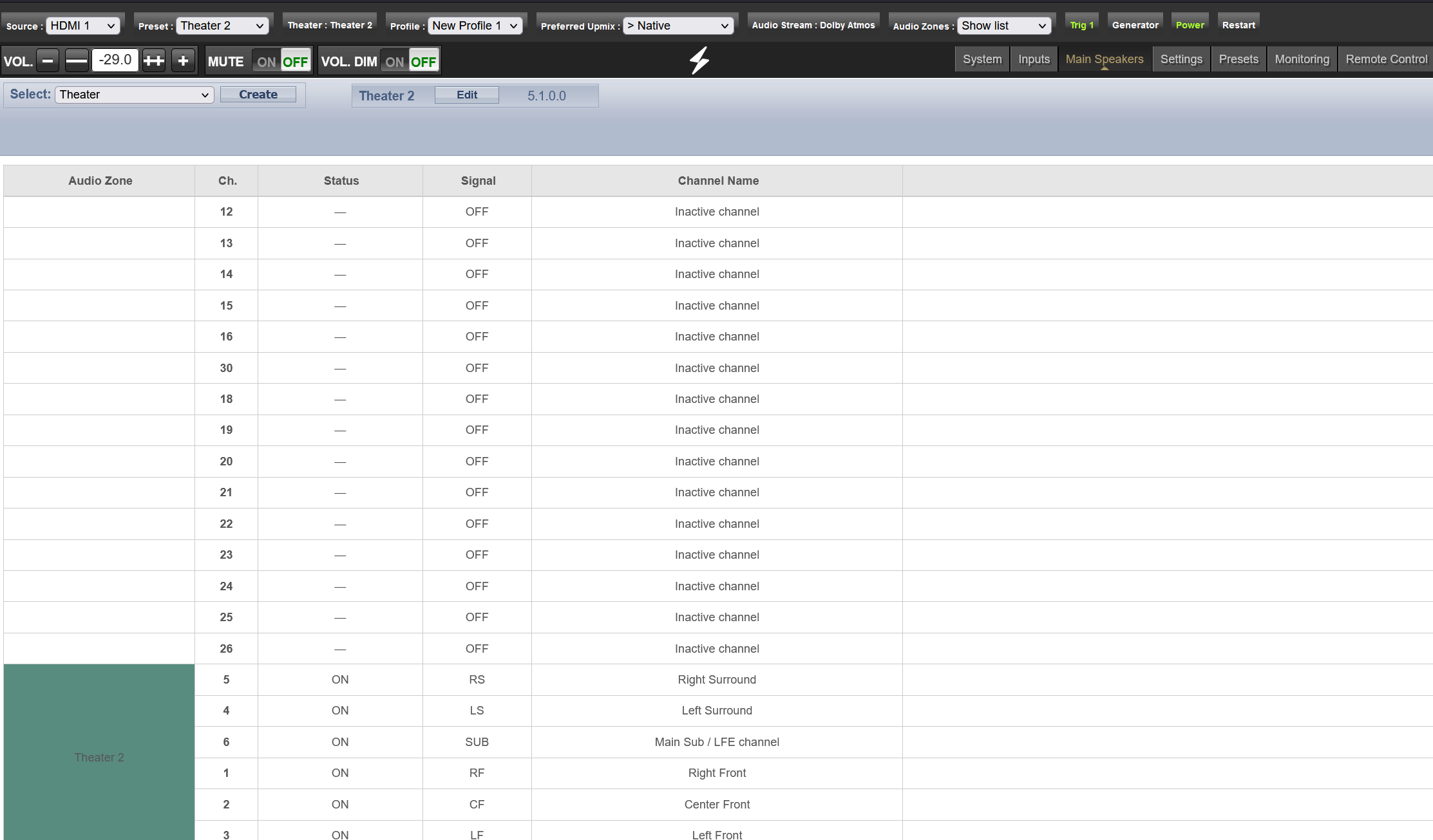Open the Audio Zones Show list dropdown
The height and width of the screenshot is (840, 1433).
pos(1004,26)
